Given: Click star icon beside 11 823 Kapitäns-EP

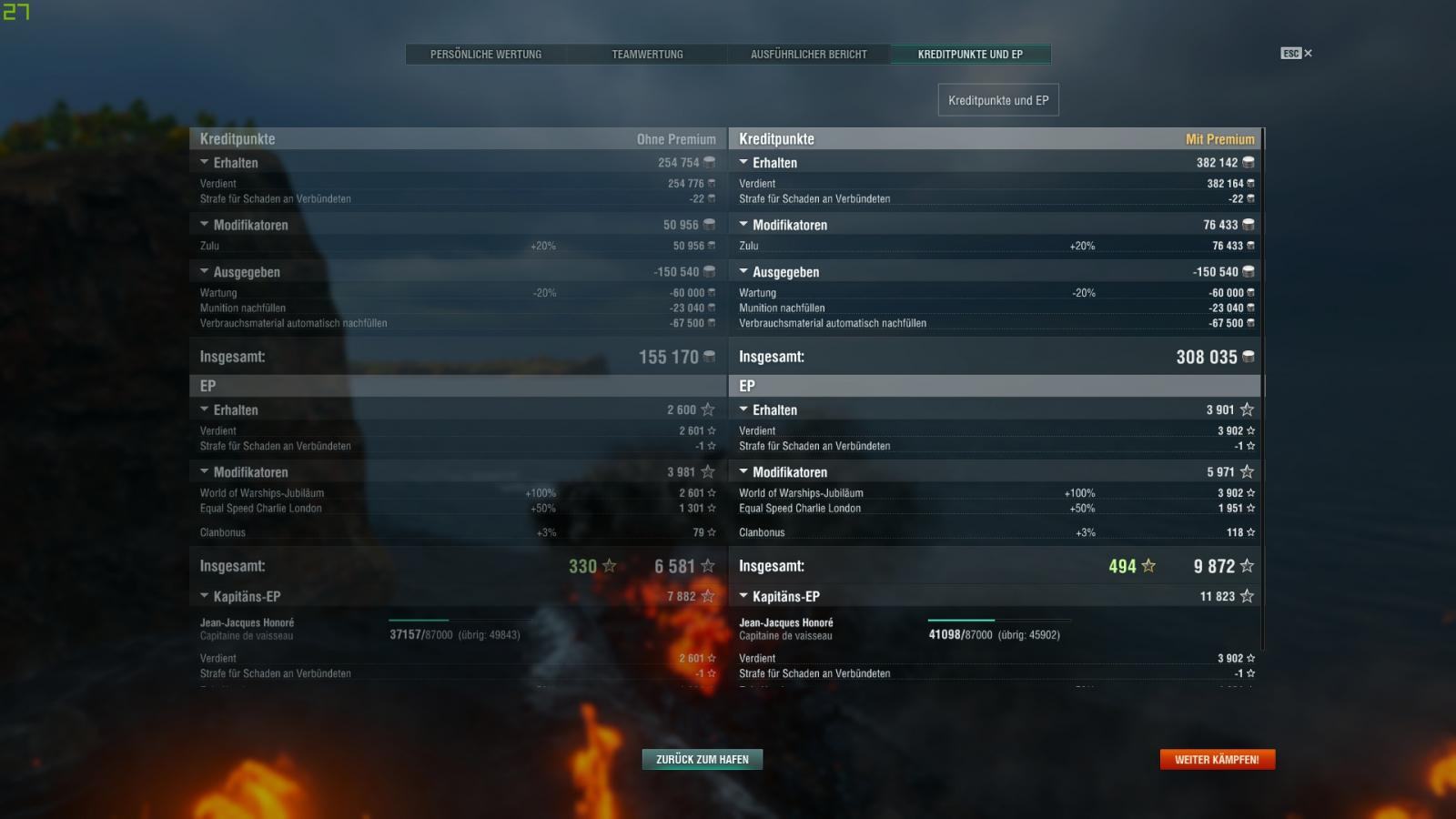Looking at the screenshot, I should (x=1247, y=596).
